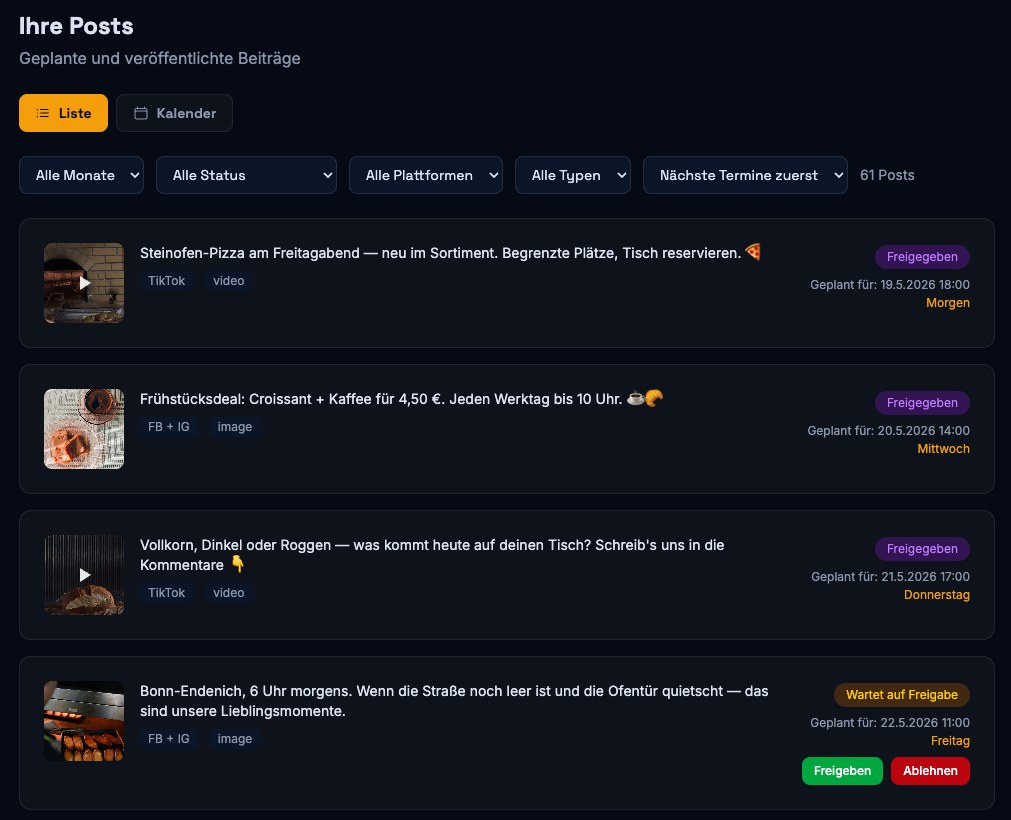Click the Mittwoch day label
Image resolution: width=1011 pixels, height=820 pixels.
click(x=943, y=449)
